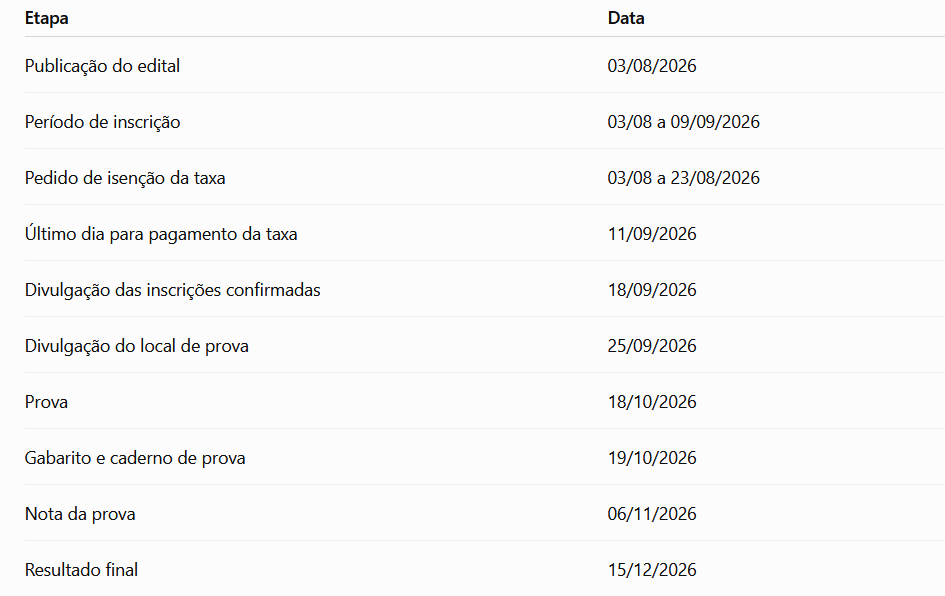This screenshot has height=596, width=945.
Task: Click the date 19/10/2026
Action: [651, 458]
